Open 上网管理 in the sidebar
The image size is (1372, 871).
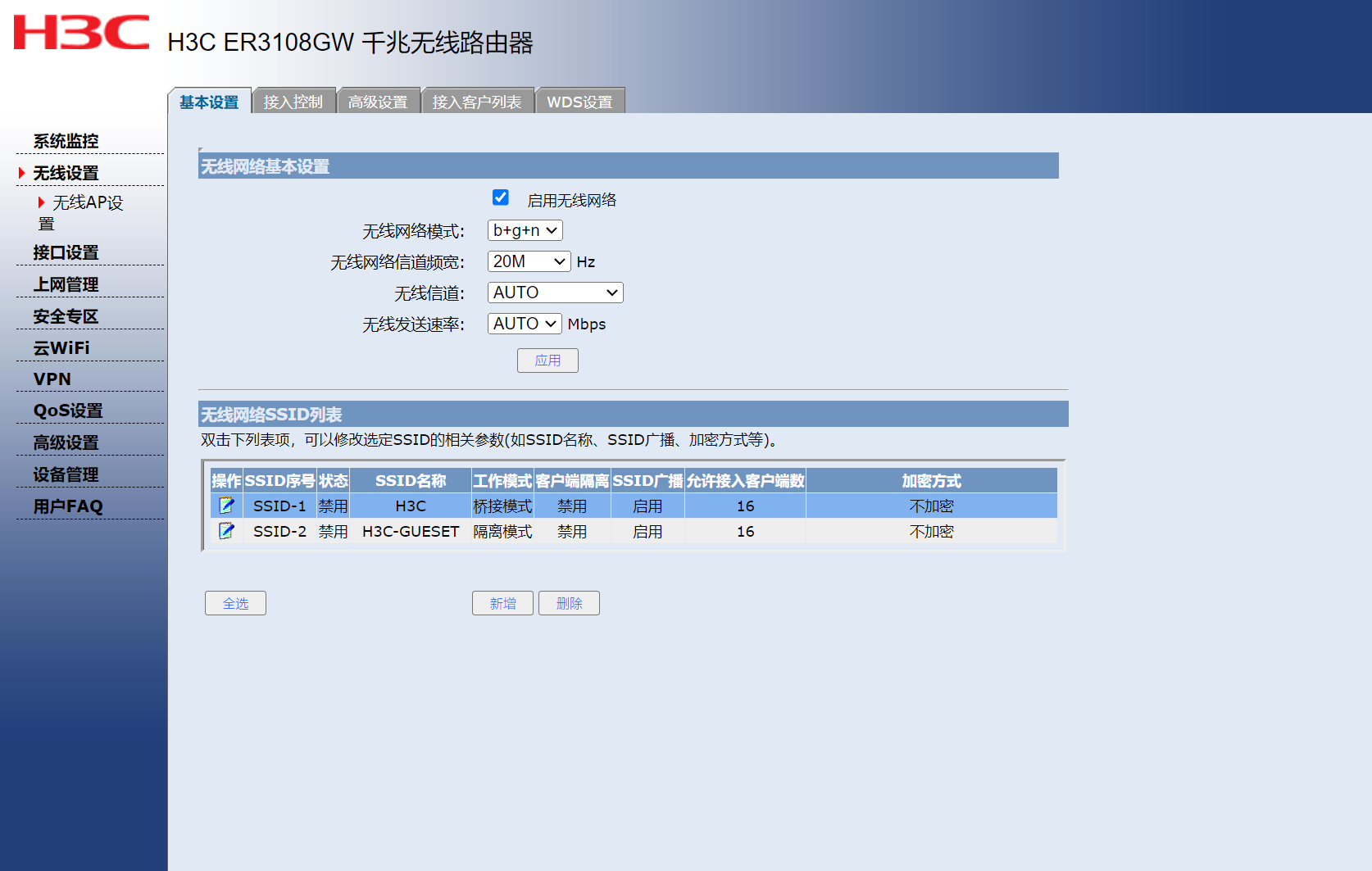pyautogui.click(x=66, y=284)
